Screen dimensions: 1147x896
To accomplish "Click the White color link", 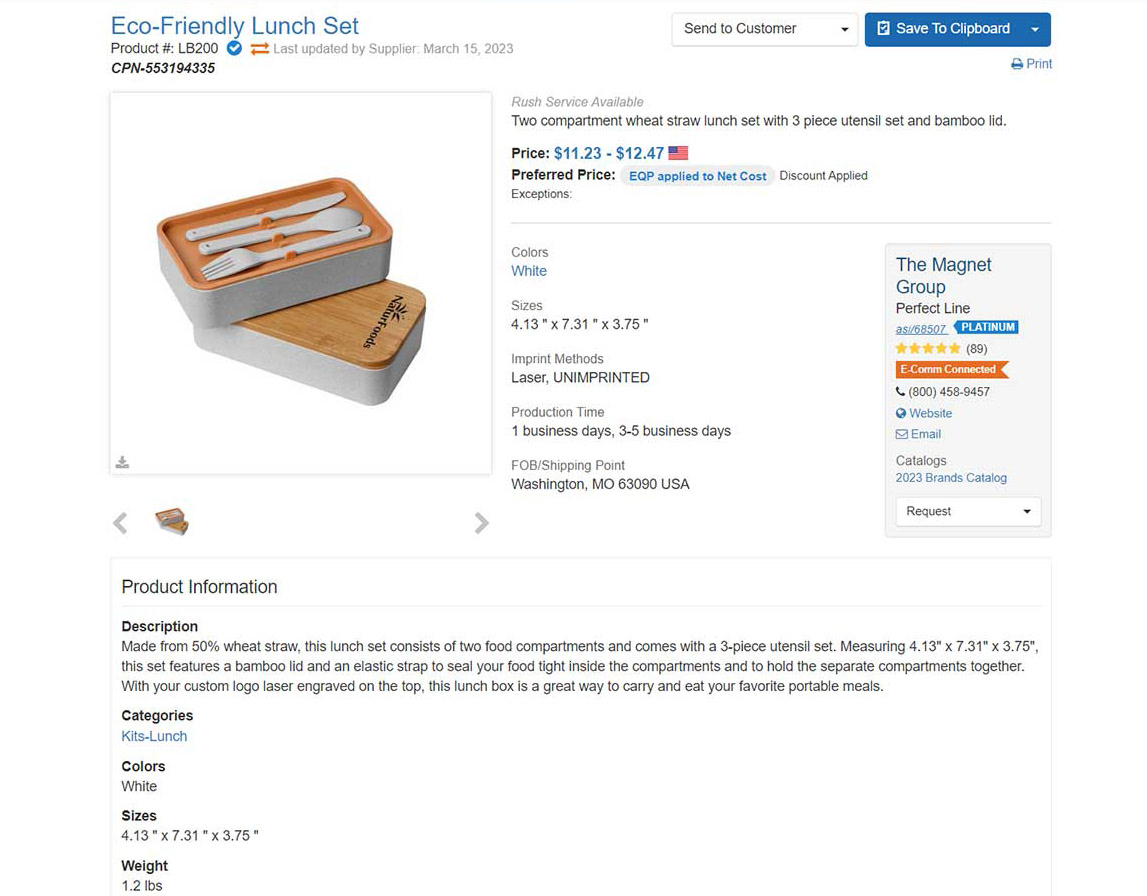I will (529, 271).
